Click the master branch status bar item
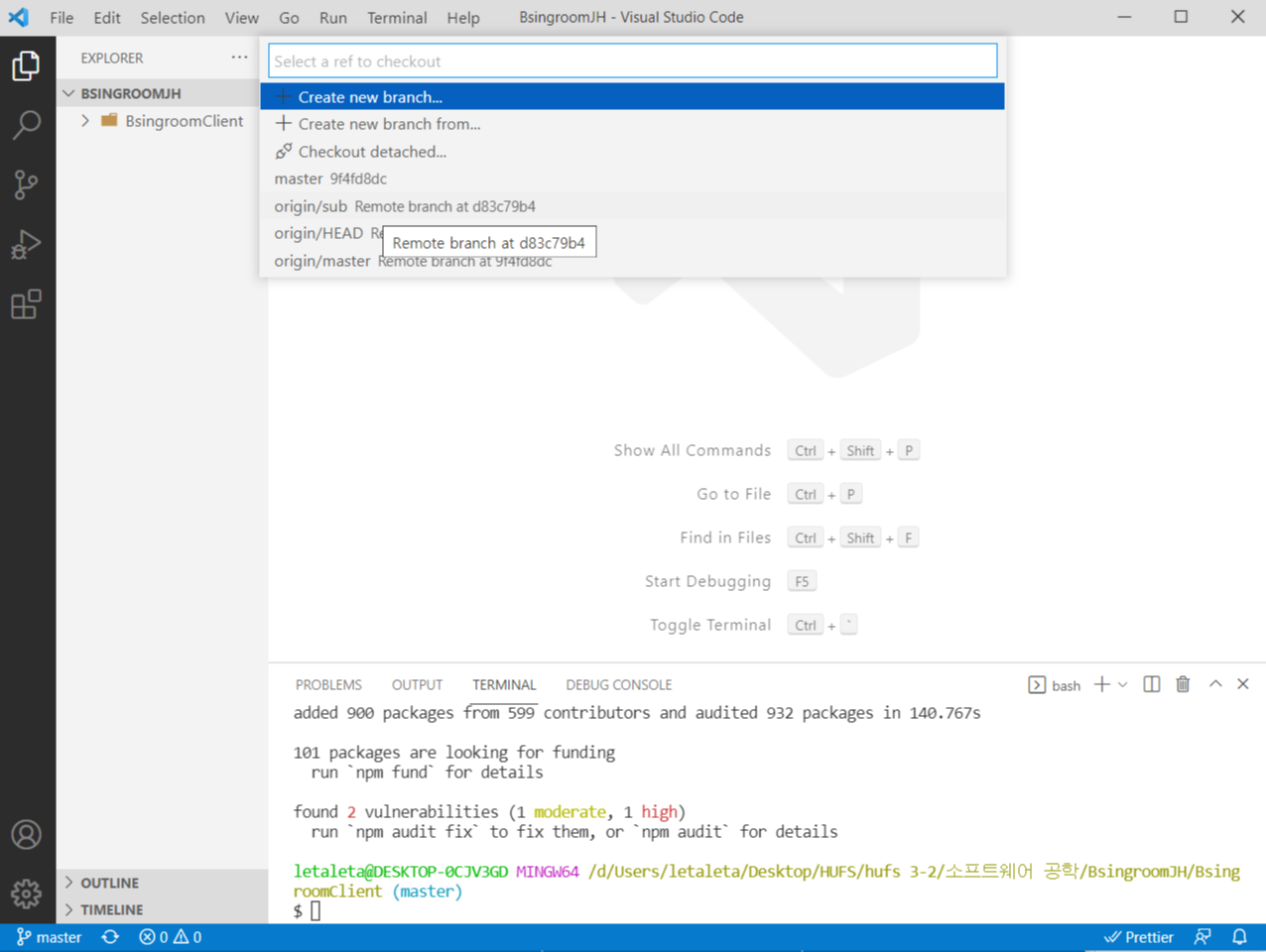 pyautogui.click(x=49, y=937)
